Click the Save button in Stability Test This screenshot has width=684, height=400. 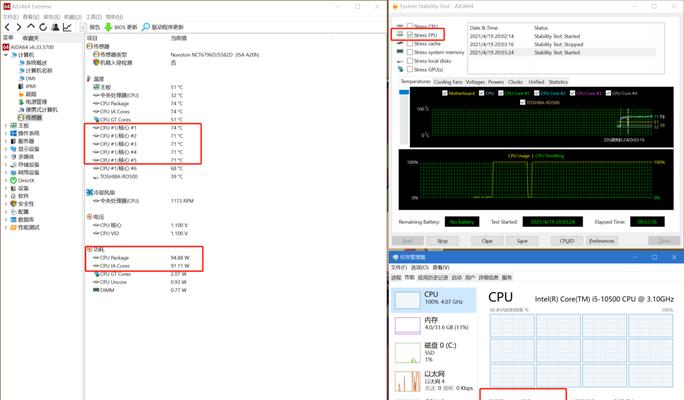point(522,241)
